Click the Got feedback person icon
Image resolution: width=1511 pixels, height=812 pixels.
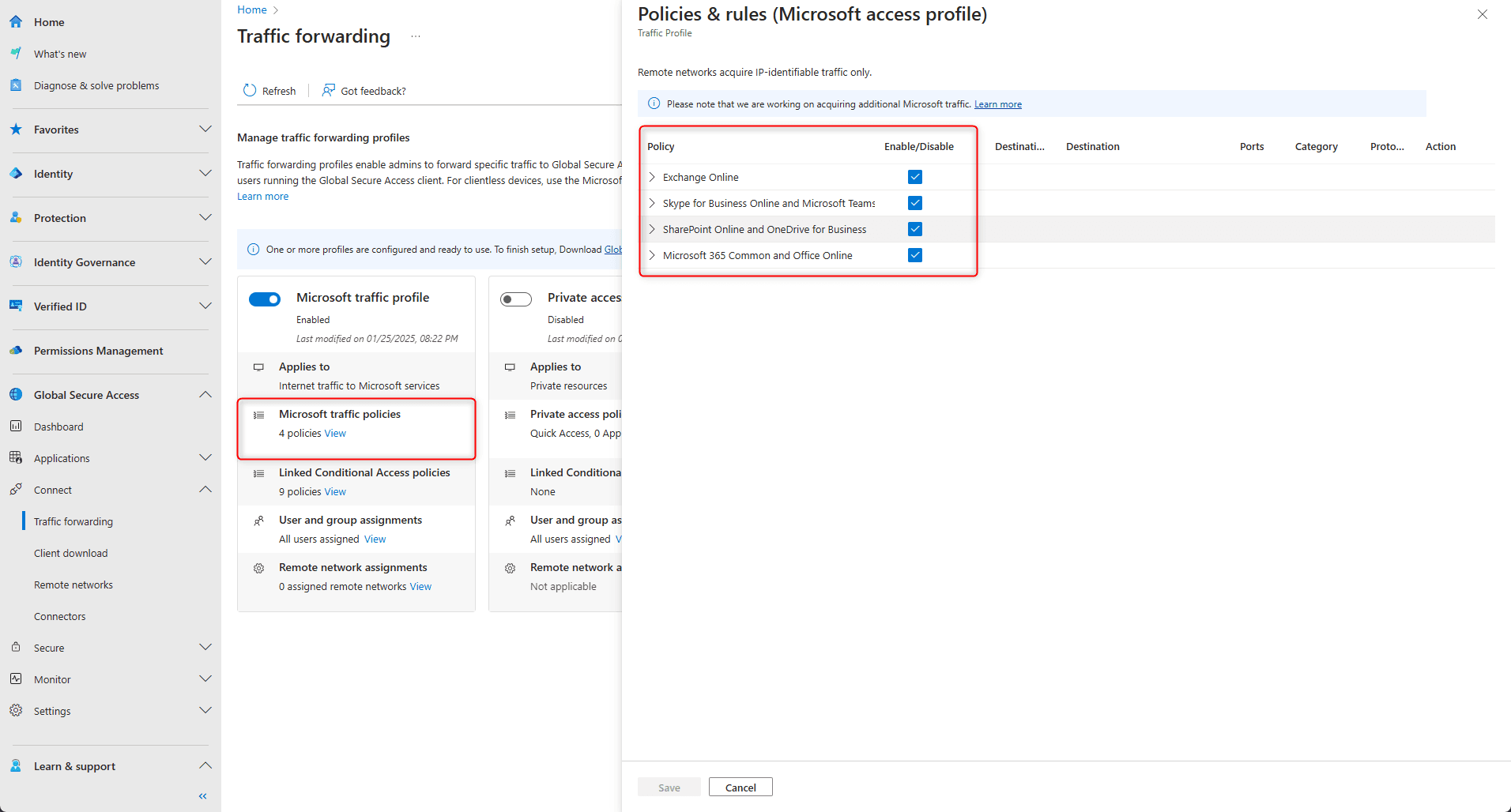tap(329, 90)
